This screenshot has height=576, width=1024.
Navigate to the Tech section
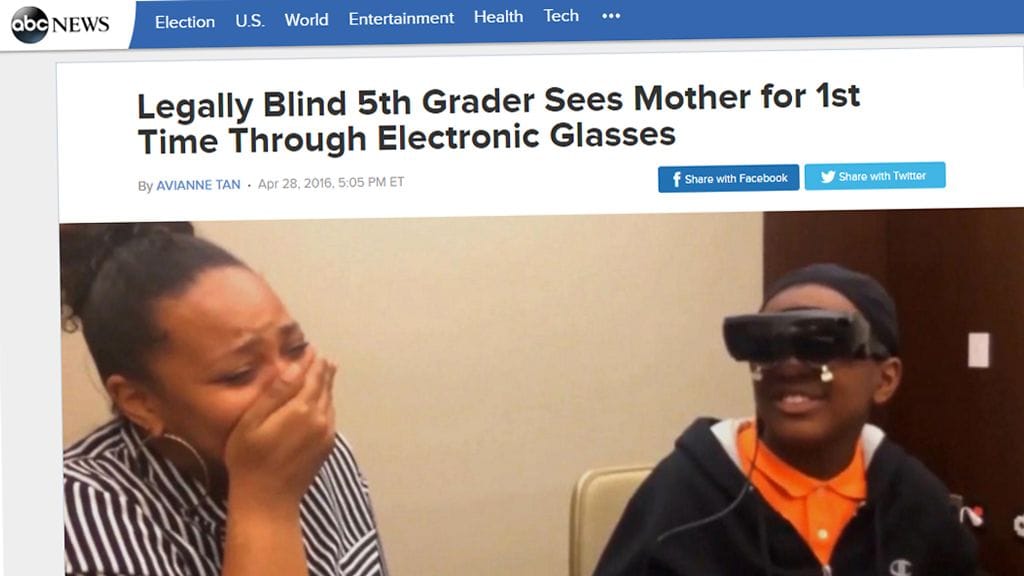pyautogui.click(x=561, y=16)
